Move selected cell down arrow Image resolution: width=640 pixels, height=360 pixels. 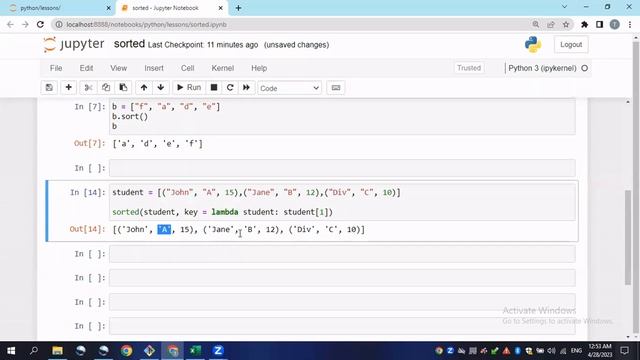161,88
